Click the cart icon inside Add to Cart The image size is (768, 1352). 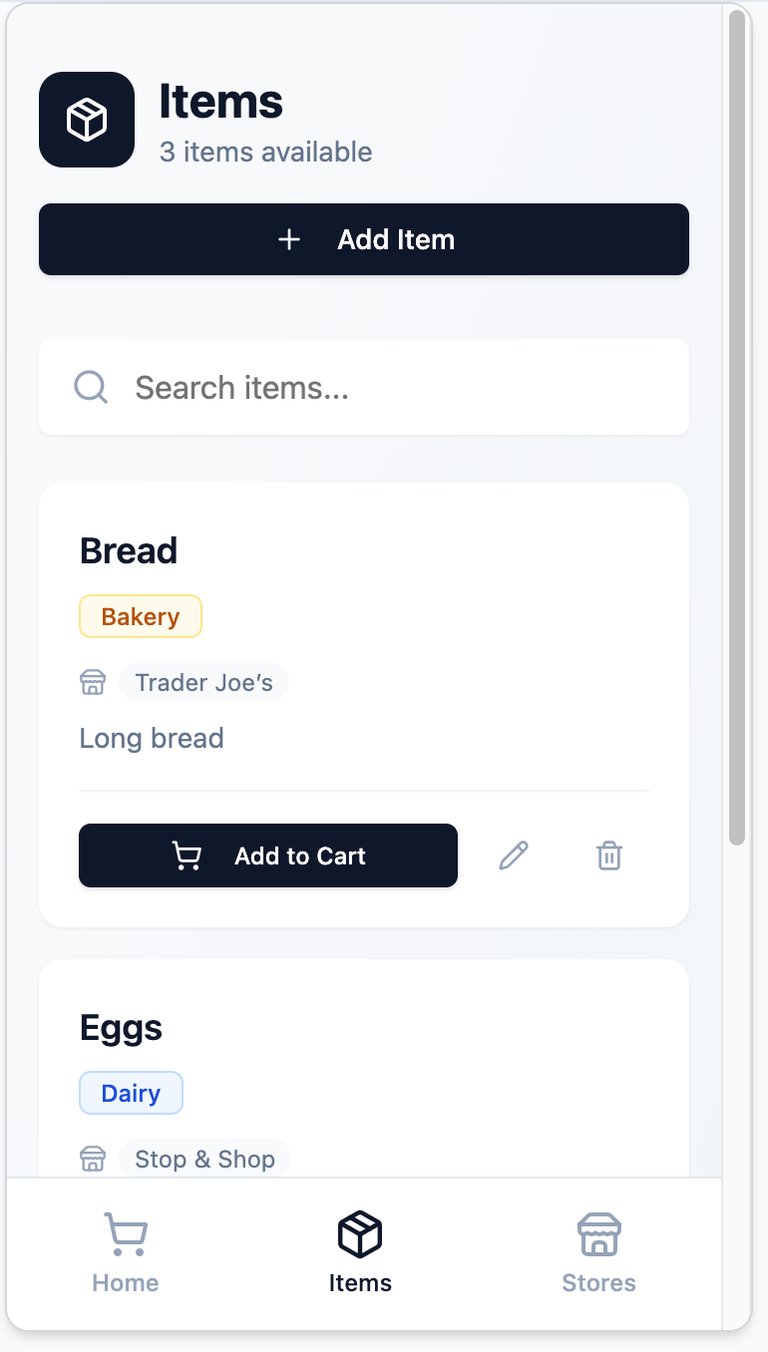(x=187, y=856)
